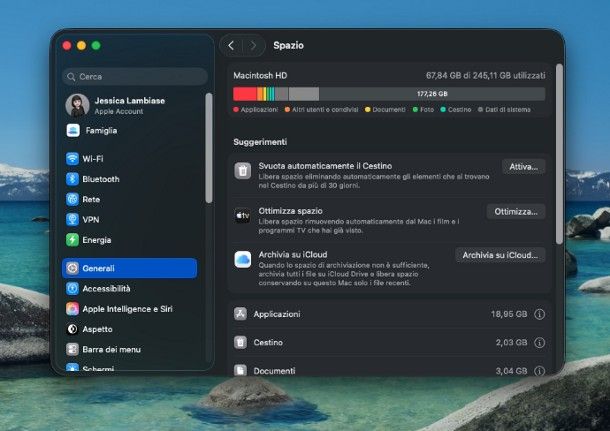Click the Cestino row trash icon
The height and width of the screenshot is (431, 610).
point(240,342)
